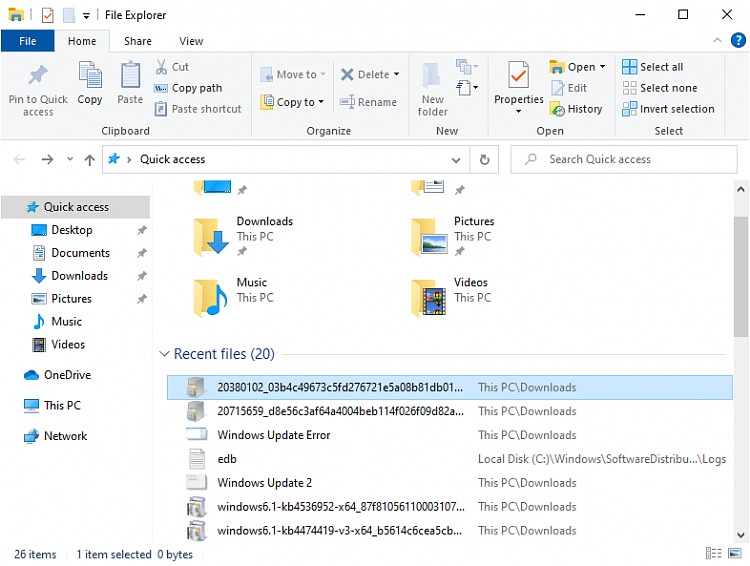750x566 pixels.
Task: Click the Paste ribbon icon
Action: tap(130, 75)
